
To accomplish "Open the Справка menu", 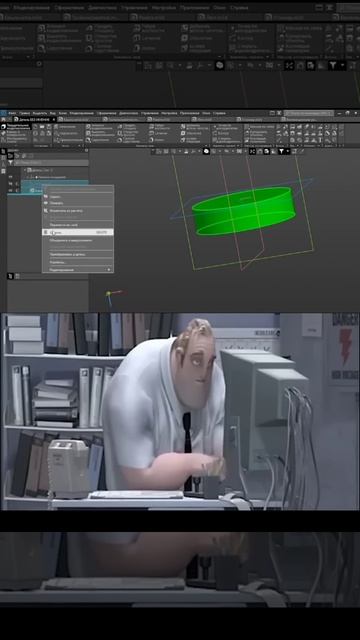I will [x=219, y=113].
